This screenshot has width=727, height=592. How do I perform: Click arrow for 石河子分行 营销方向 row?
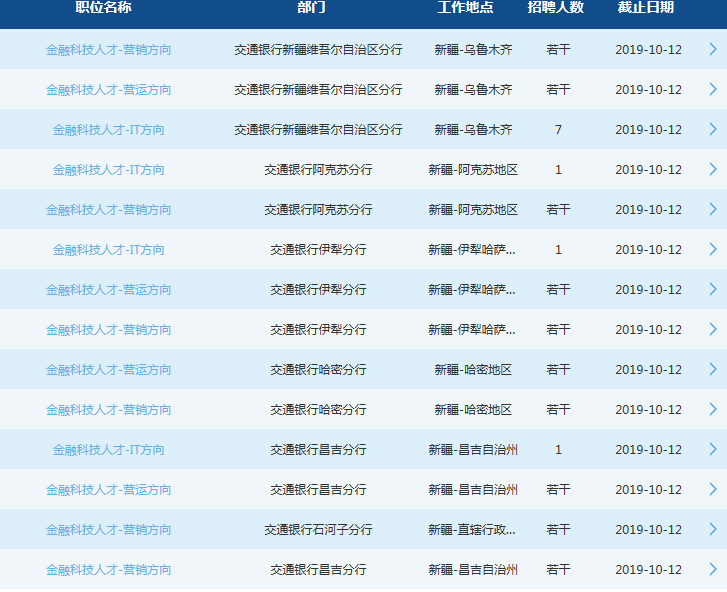point(712,529)
